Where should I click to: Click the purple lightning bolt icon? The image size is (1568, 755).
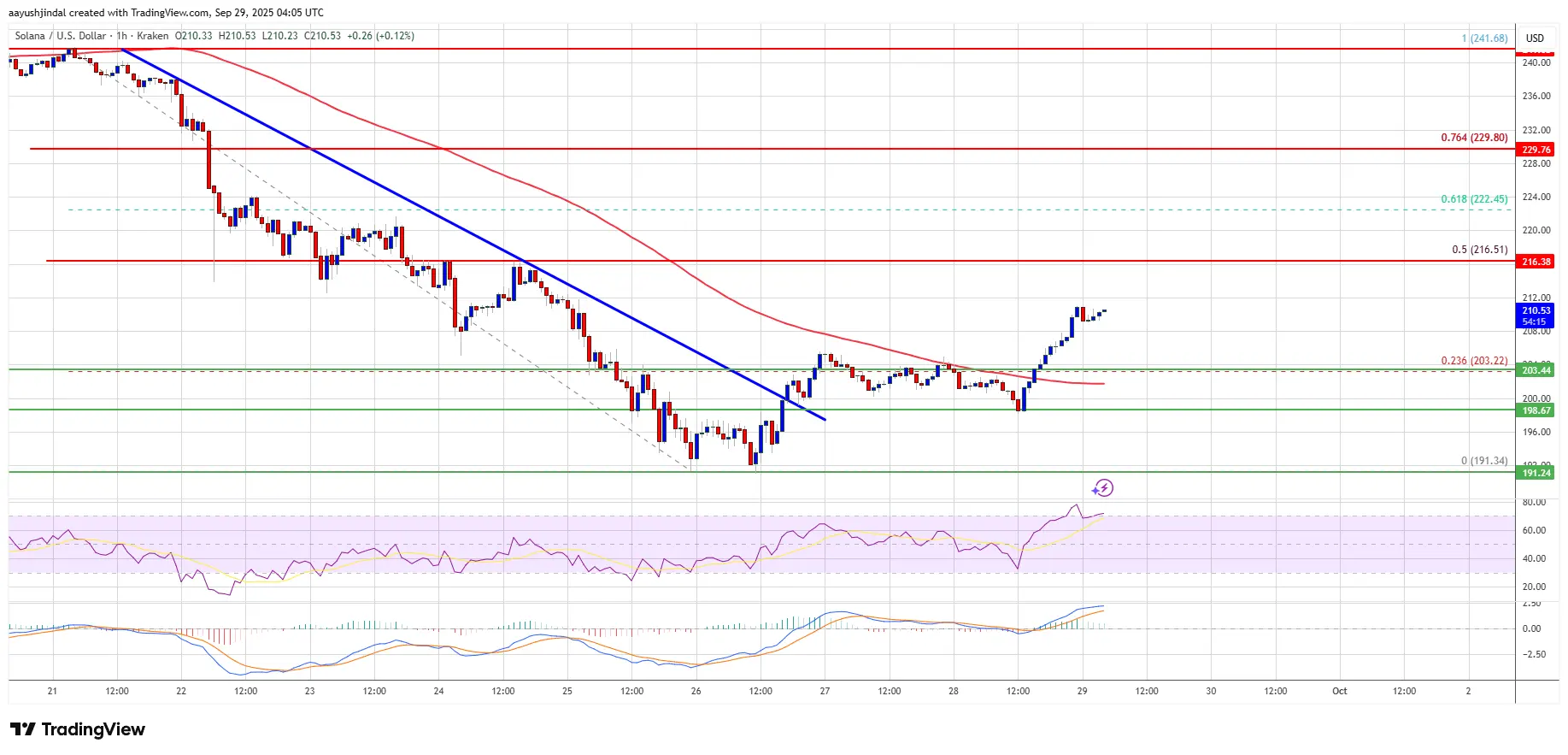[1103, 488]
